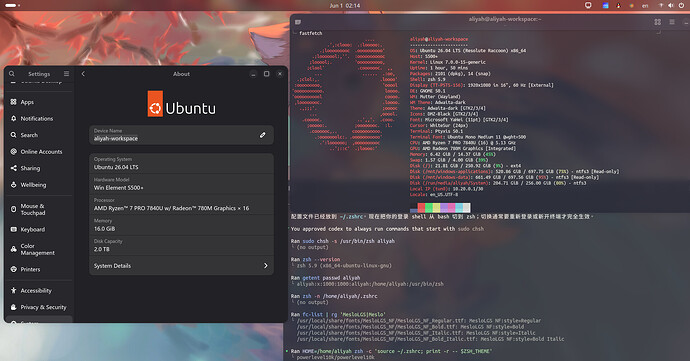
Task: Click the 'Ran zsh --version' line in terminal
Action: click(x=316, y=260)
